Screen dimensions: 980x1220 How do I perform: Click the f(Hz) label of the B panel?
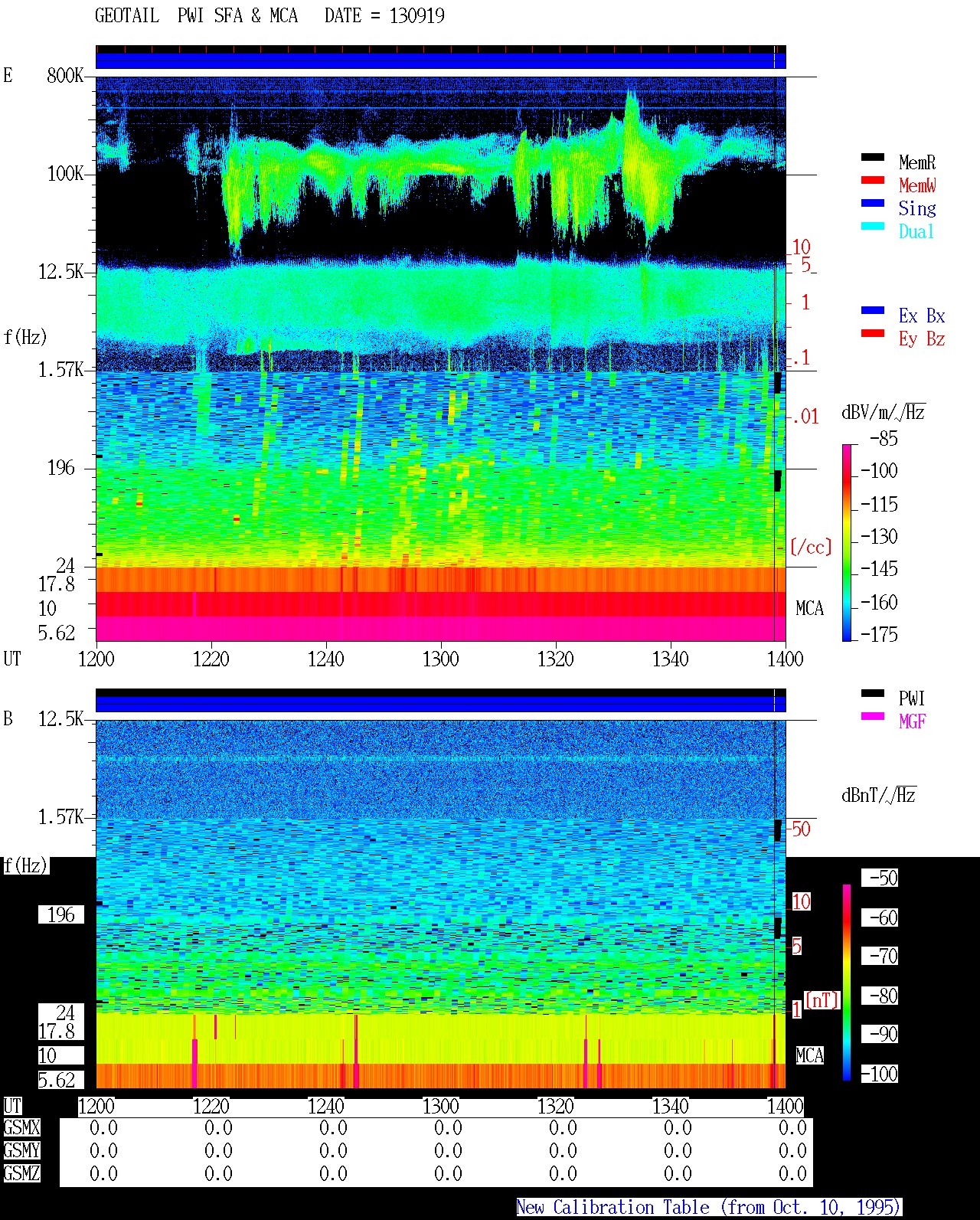pyautogui.click(x=25, y=866)
